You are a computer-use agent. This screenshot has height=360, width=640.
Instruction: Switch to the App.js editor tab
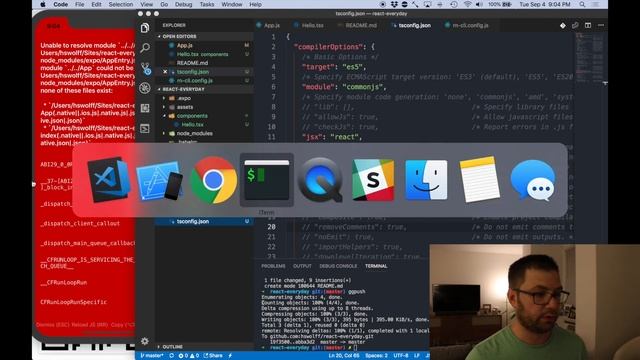click(269, 25)
